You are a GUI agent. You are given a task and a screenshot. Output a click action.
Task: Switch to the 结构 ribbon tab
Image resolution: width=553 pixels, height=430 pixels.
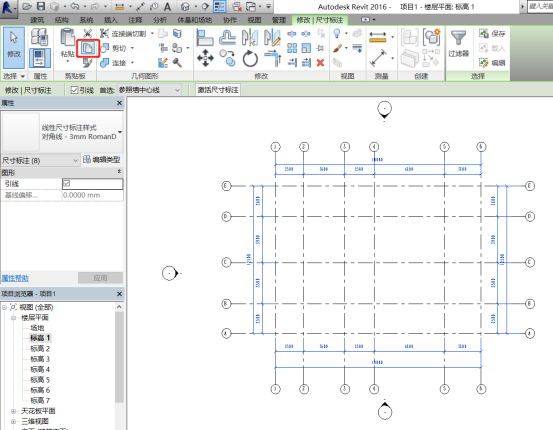coord(62,20)
